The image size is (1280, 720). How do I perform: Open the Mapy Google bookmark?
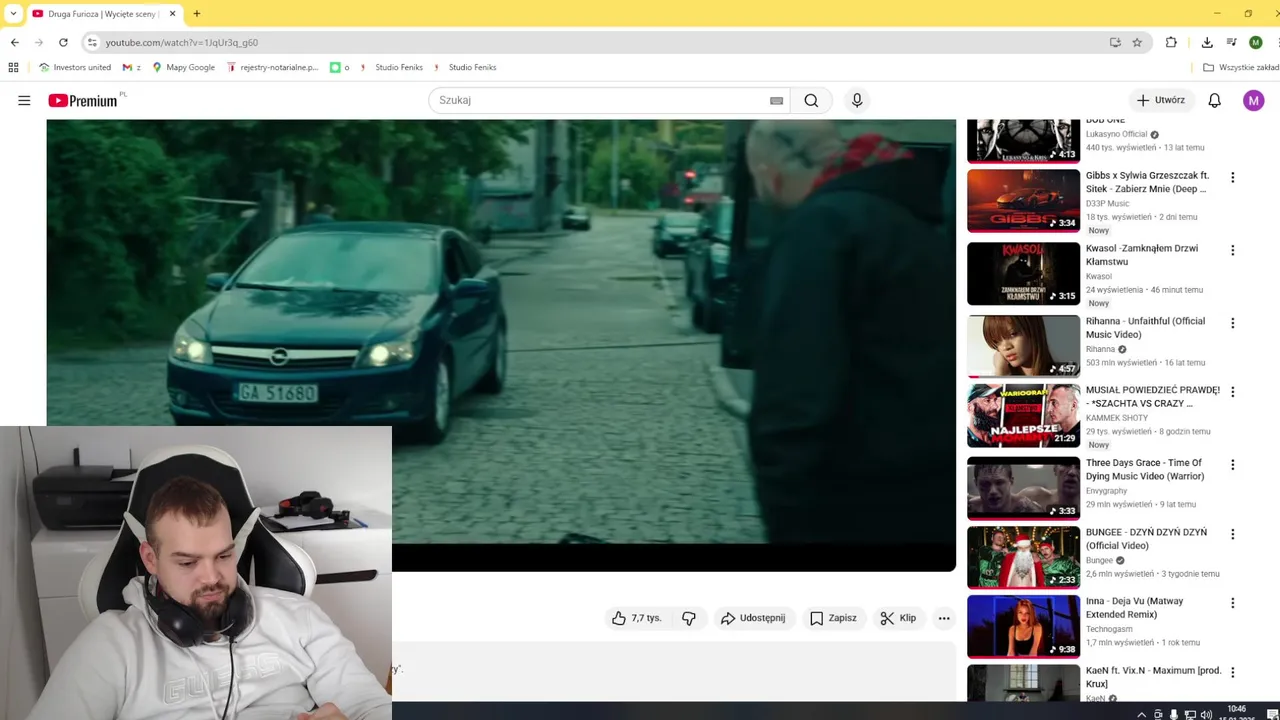tap(183, 67)
